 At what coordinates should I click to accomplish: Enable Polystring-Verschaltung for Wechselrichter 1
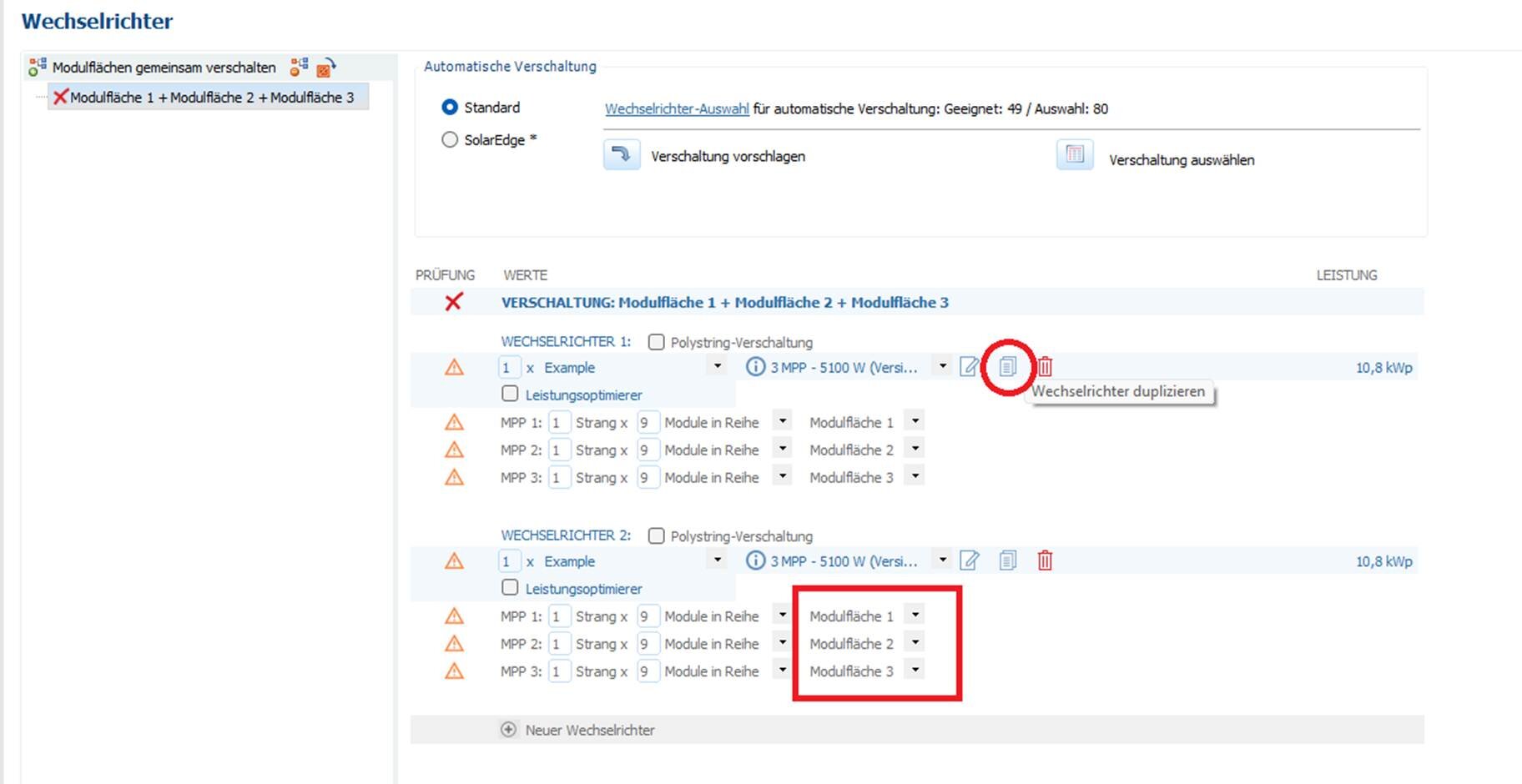tap(657, 342)
